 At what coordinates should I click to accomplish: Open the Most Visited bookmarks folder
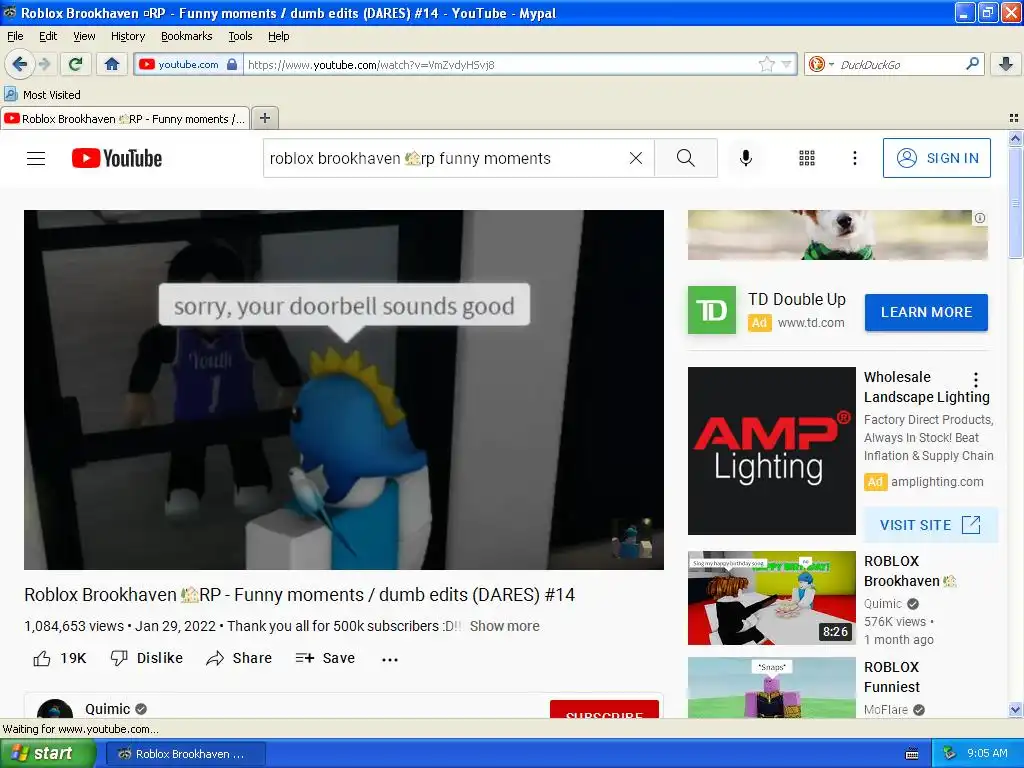point(43,95)
